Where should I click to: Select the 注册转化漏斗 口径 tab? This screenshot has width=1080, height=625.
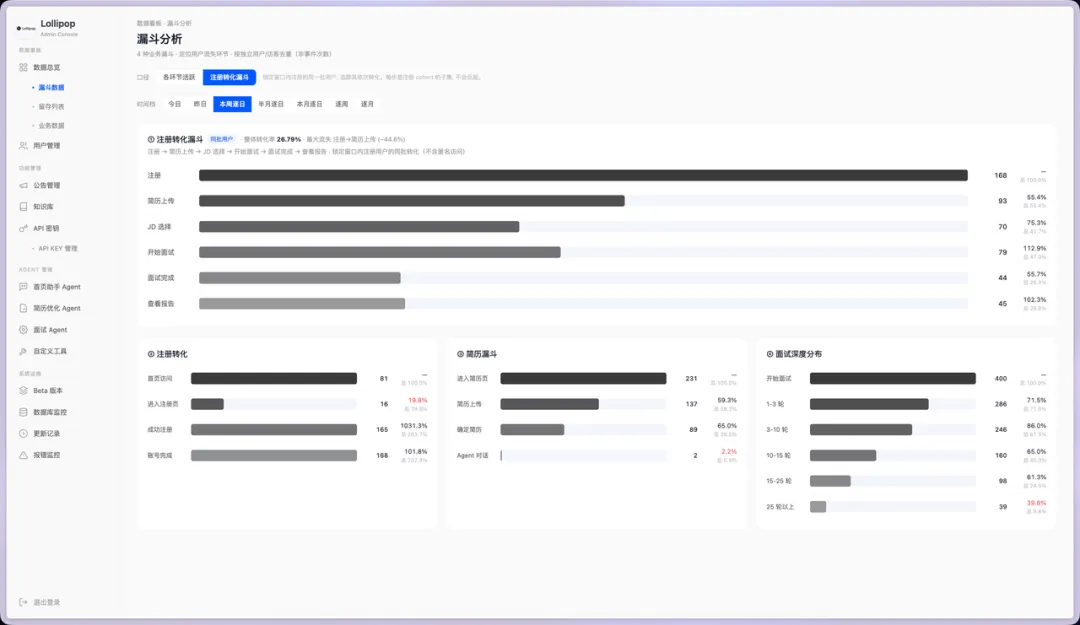point(229,77)
